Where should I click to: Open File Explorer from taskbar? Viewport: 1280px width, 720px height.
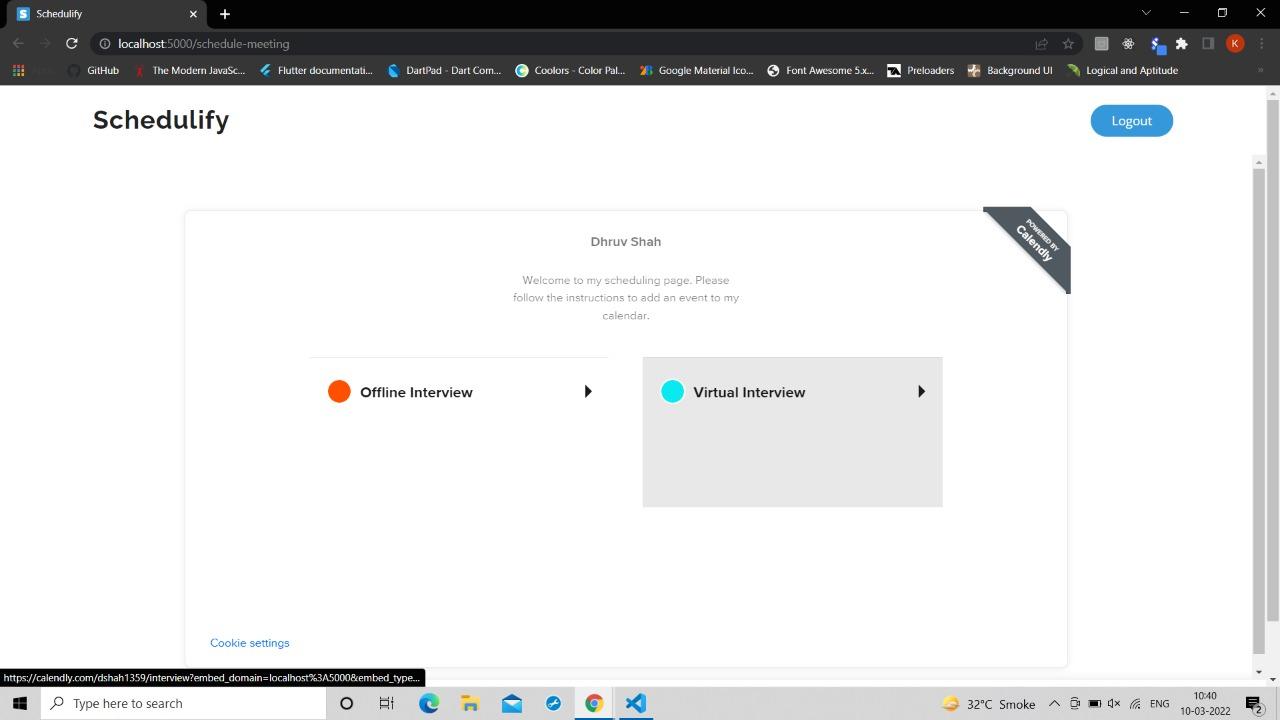(x=470, y=703)
